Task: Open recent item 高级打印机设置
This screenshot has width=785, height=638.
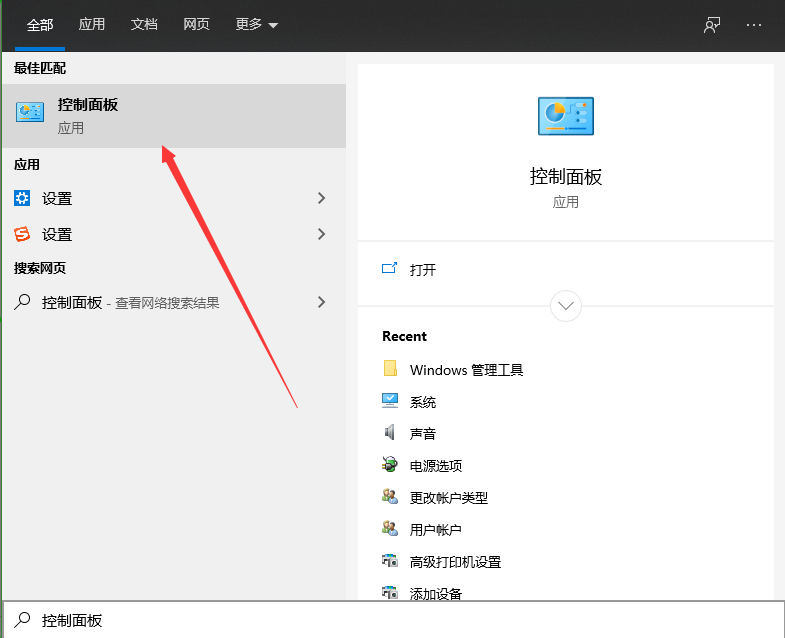Action: coord(456,562)
